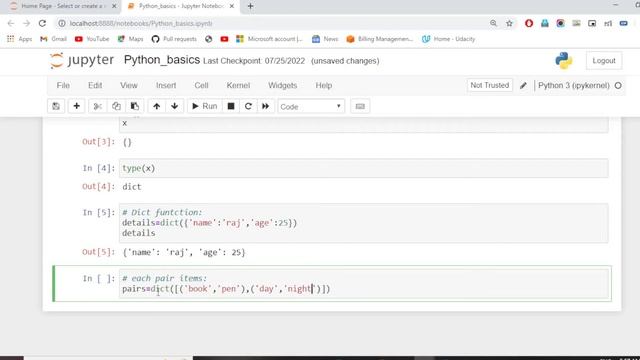This screenshot has height=360, width=640.
Task: Insert a cell below with plus icon
Action: (76, 106)
